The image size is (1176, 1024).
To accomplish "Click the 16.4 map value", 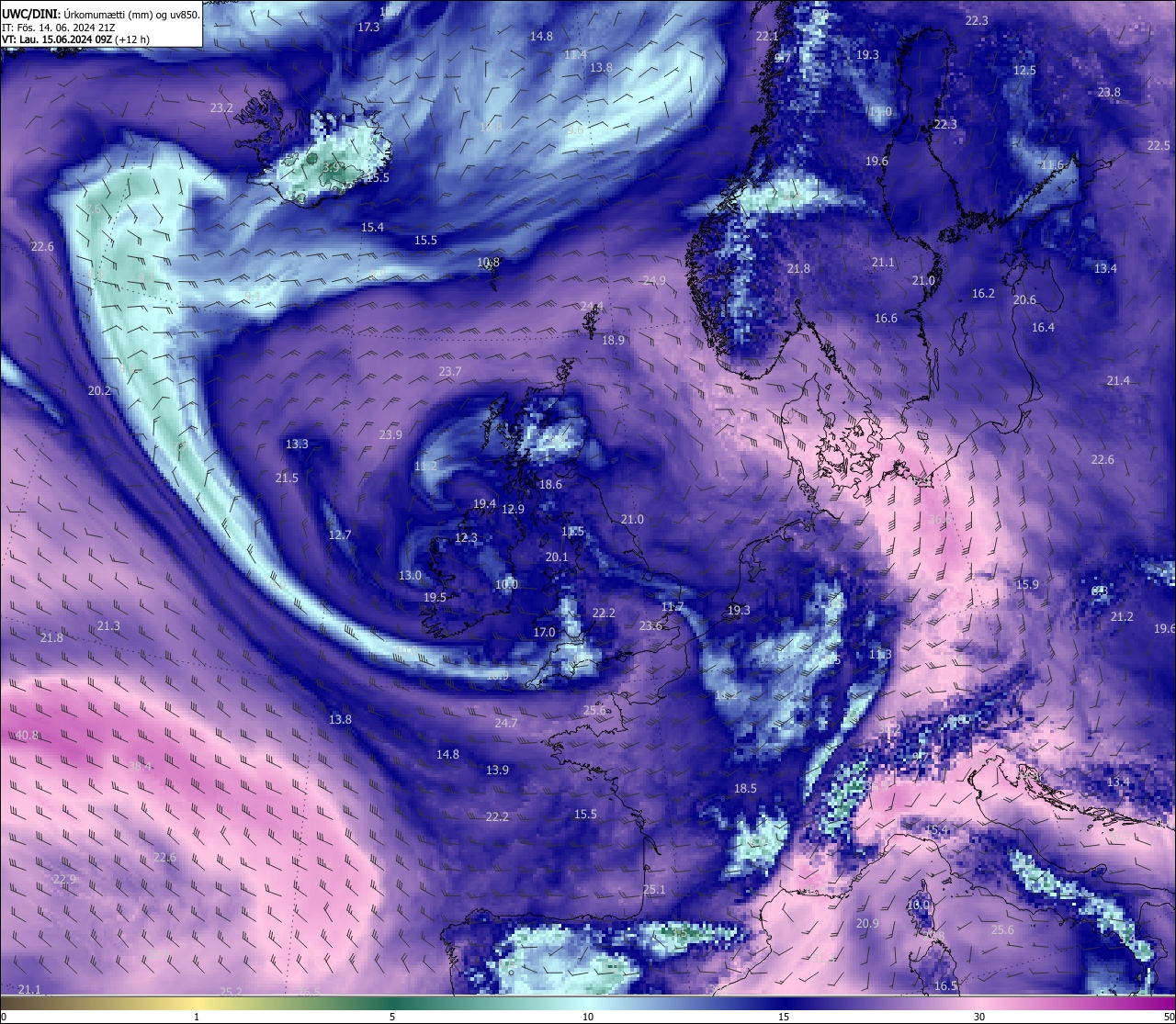I will [1043, 328].
